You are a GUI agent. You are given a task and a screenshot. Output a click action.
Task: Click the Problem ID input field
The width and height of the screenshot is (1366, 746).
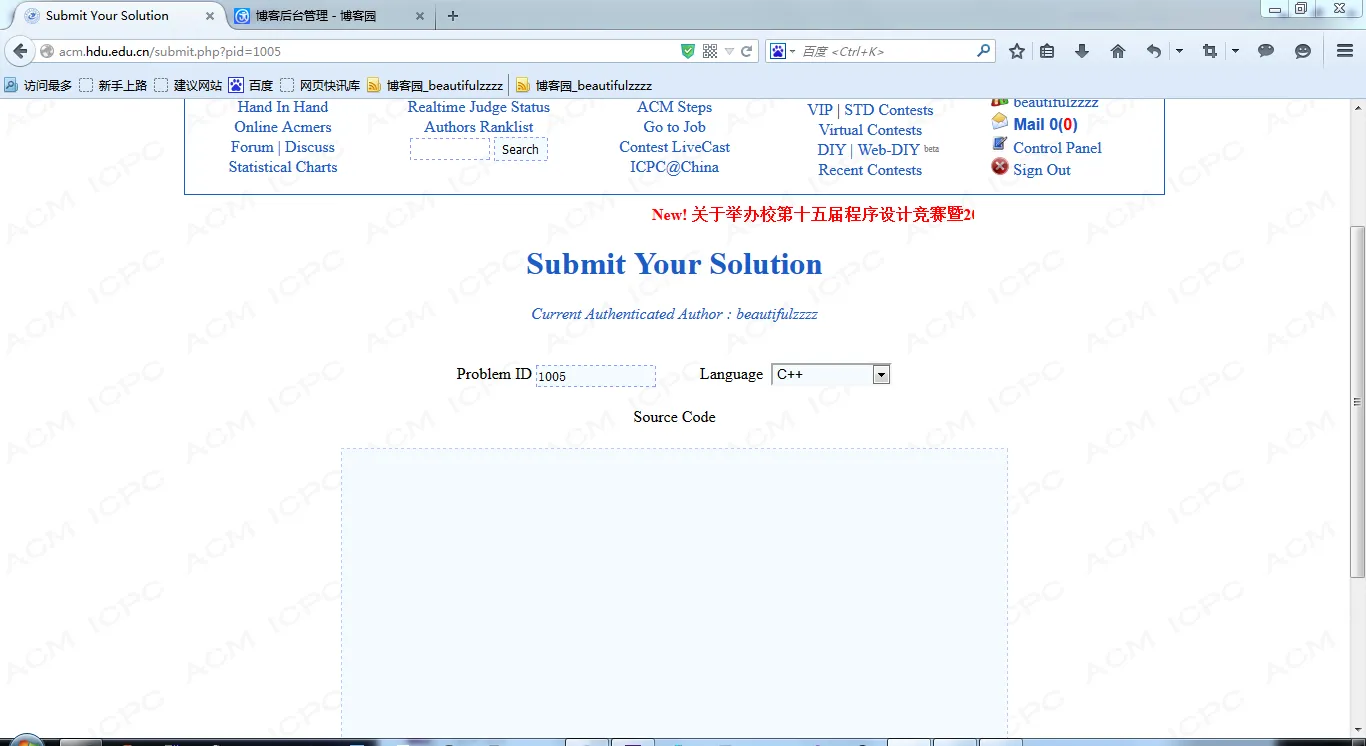tap(596, 376)
